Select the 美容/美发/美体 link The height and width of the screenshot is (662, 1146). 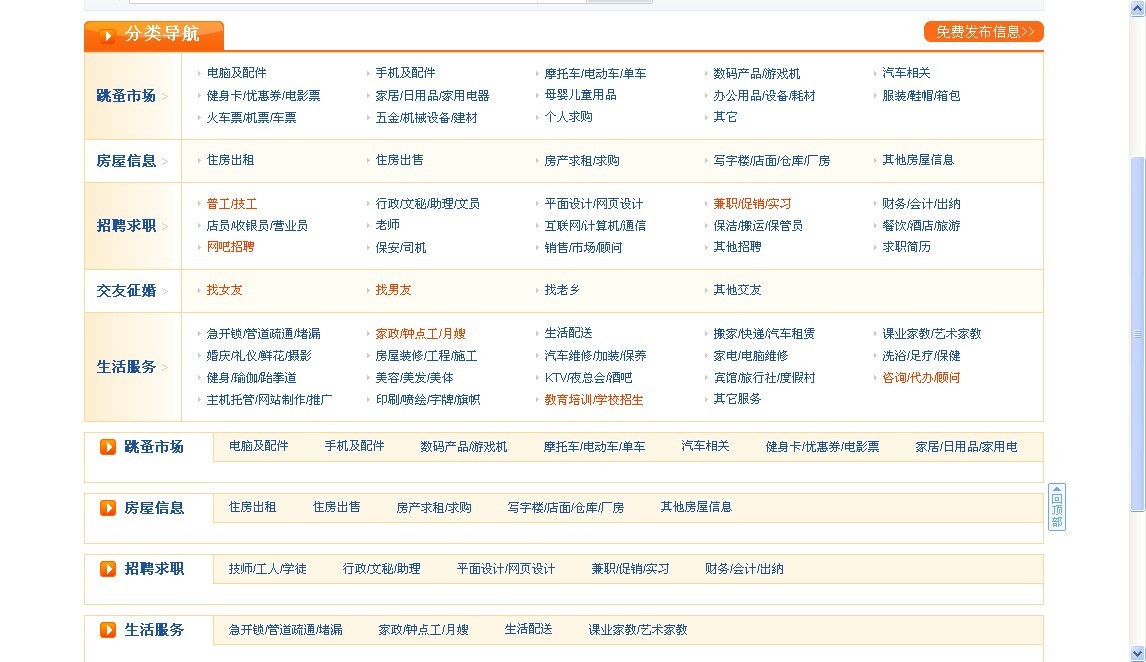[x=414, y=378]
